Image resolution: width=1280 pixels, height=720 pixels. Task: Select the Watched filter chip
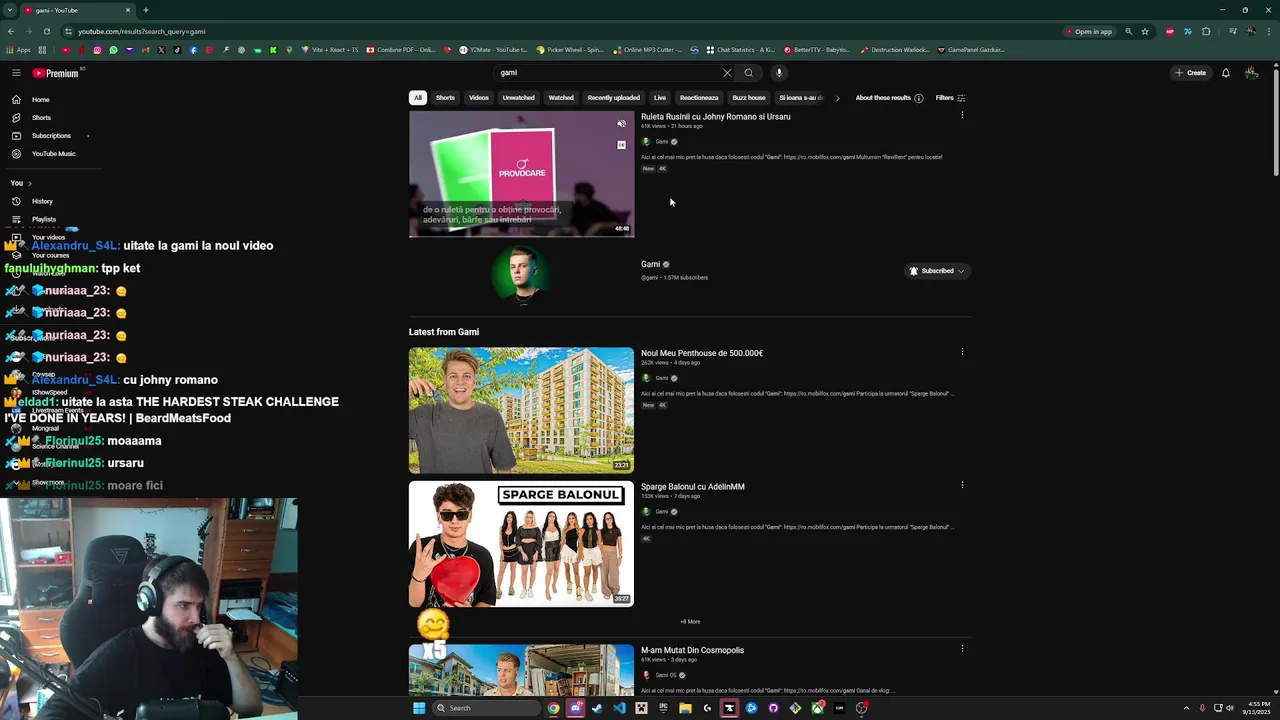pyautogui.click(x=561, y=98)
